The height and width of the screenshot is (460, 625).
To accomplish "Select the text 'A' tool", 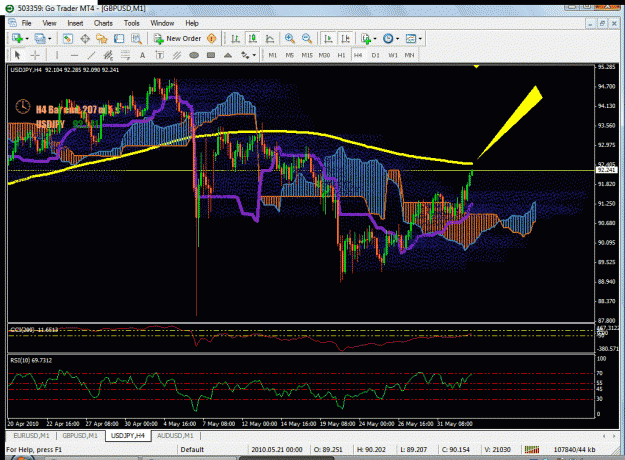I will [142, 55].
